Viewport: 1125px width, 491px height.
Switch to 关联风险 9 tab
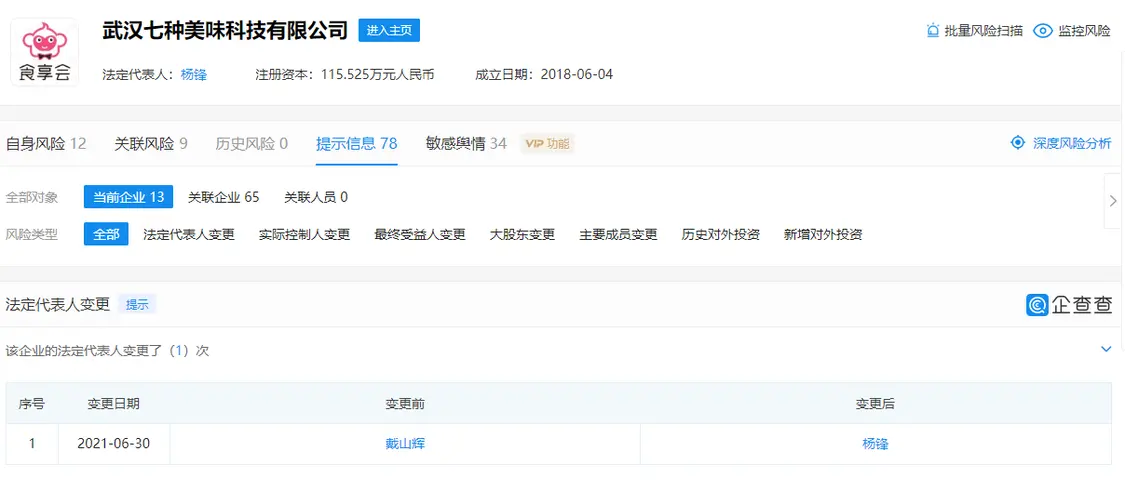(x=151, y=144)
